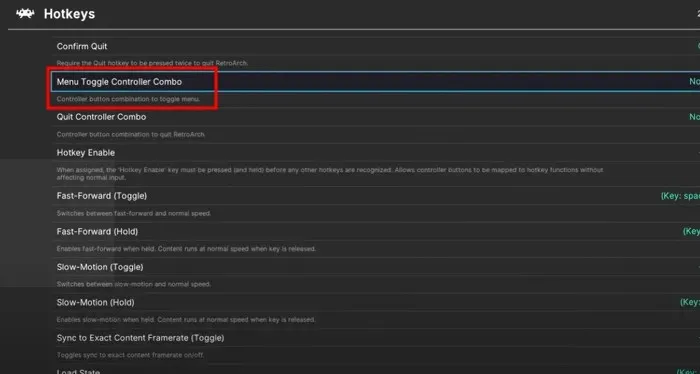Select the Confirm Quit setting
The height and width of the screenshot is (374, 700).
pos(376,46)
